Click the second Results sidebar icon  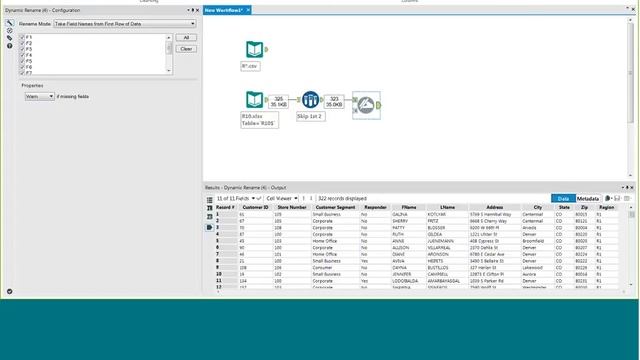209,208
